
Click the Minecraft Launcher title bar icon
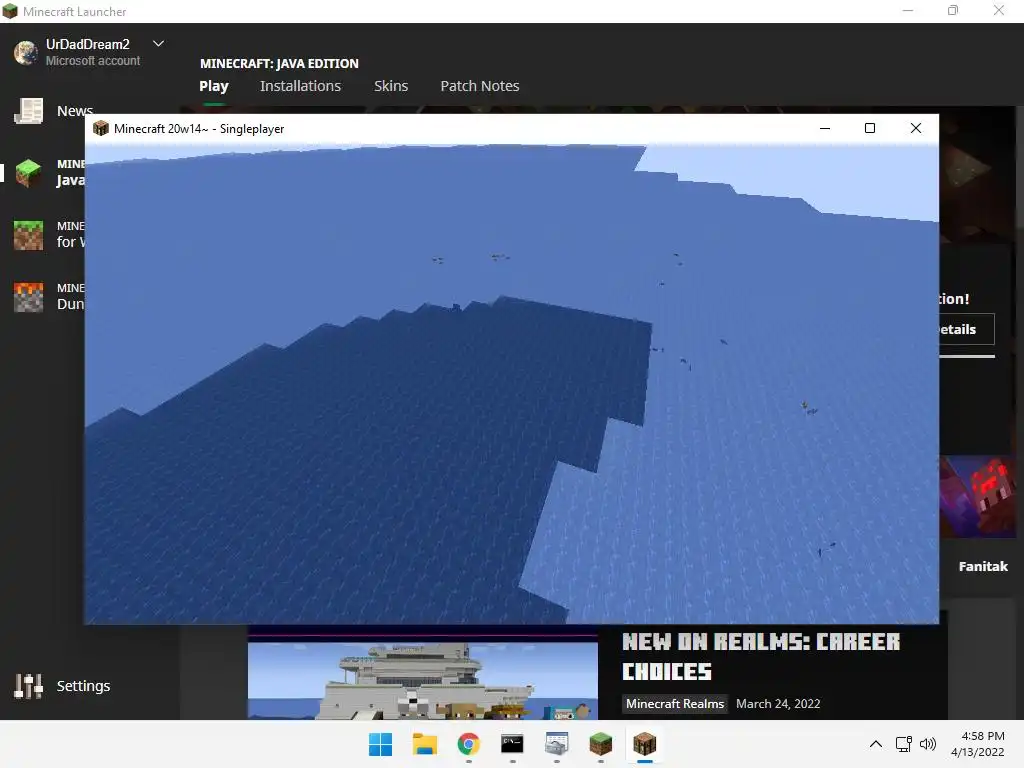coord(10,11)
